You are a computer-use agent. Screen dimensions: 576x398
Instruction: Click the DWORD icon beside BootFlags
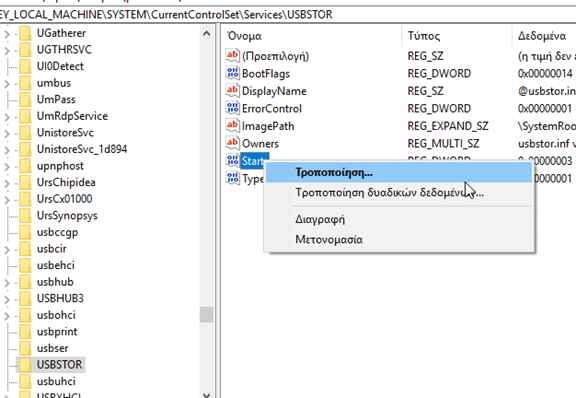click(x=232, y=73)
